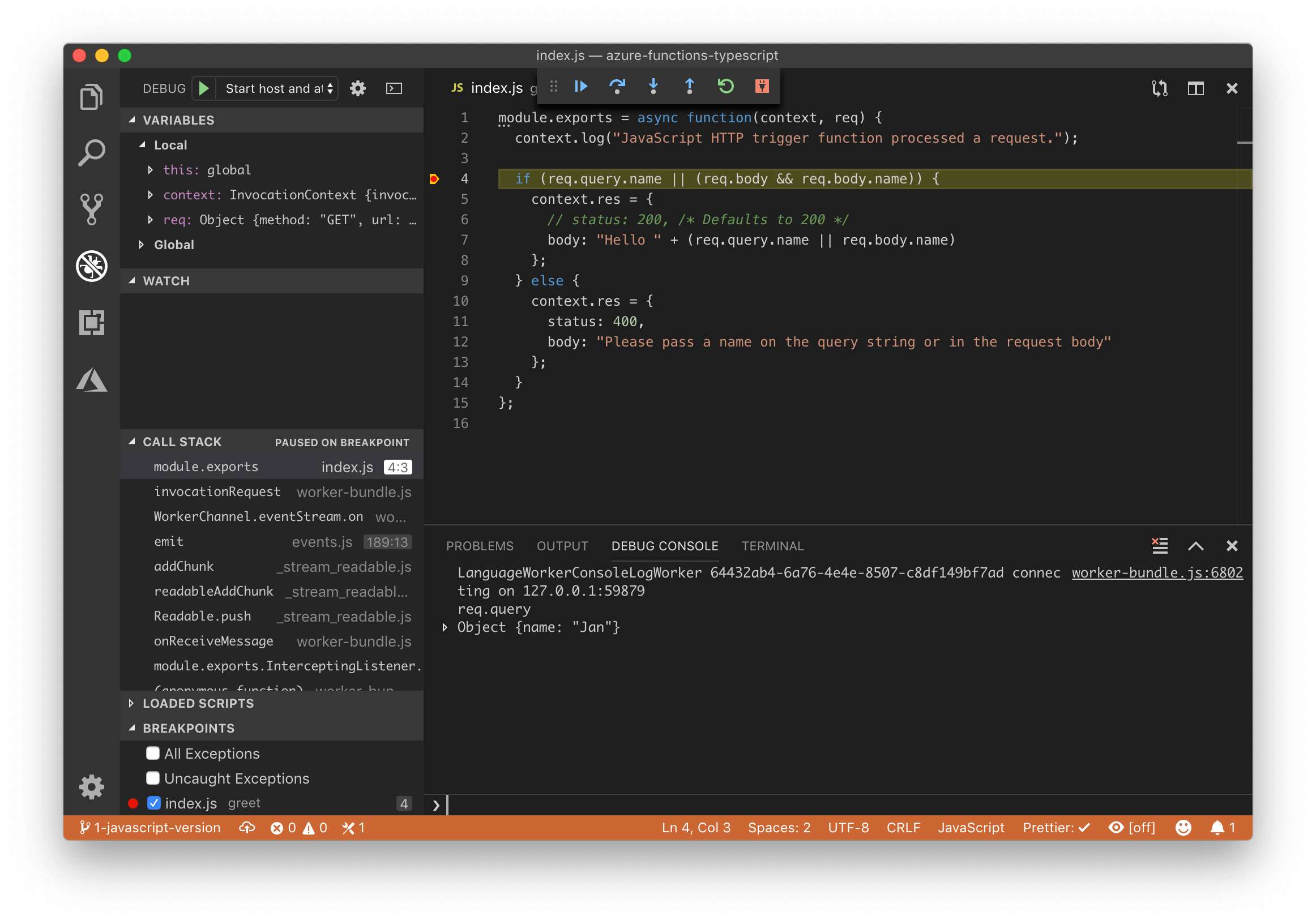Click the Start host and attach button
Screen dimensions: 1316x924
click(x=203, y=89)
